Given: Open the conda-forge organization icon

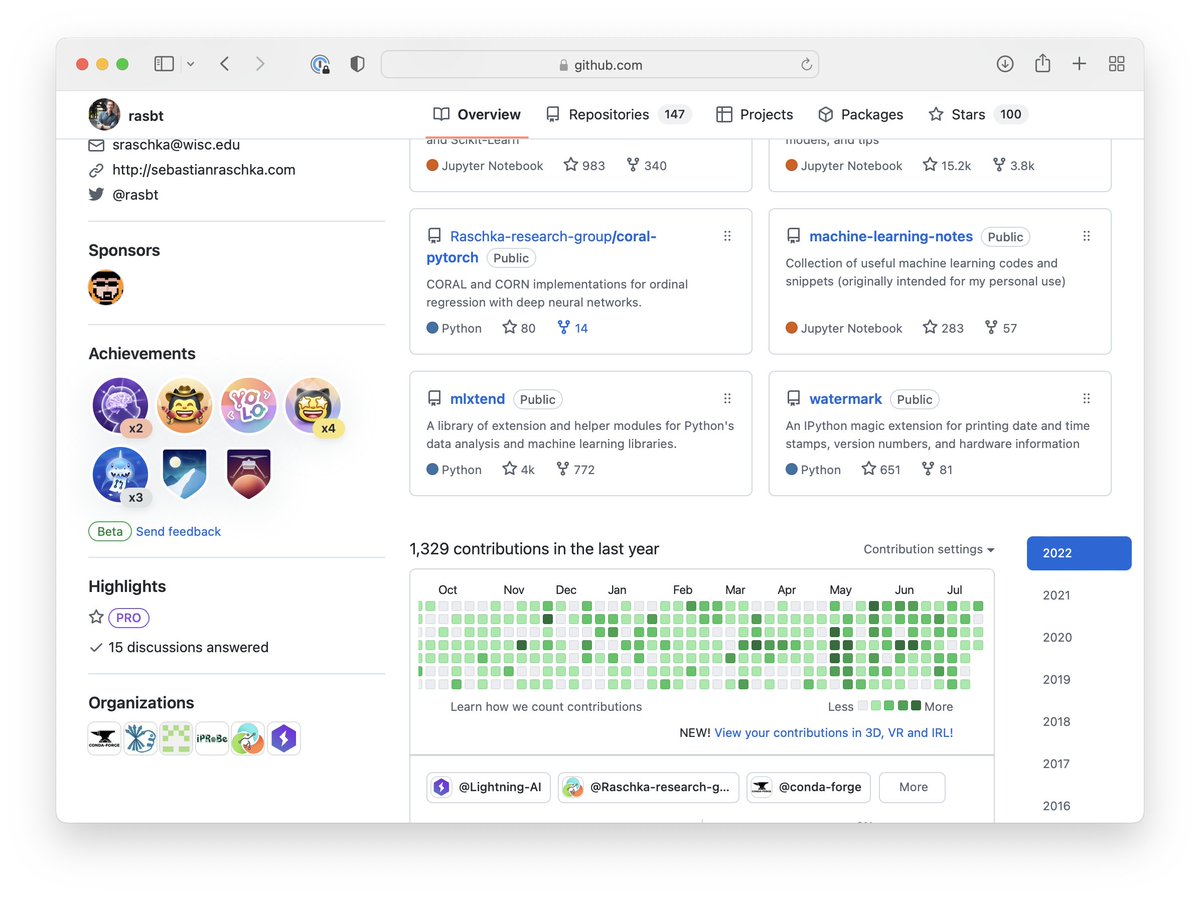Looking at the screenshot, I should coord(104,739).
